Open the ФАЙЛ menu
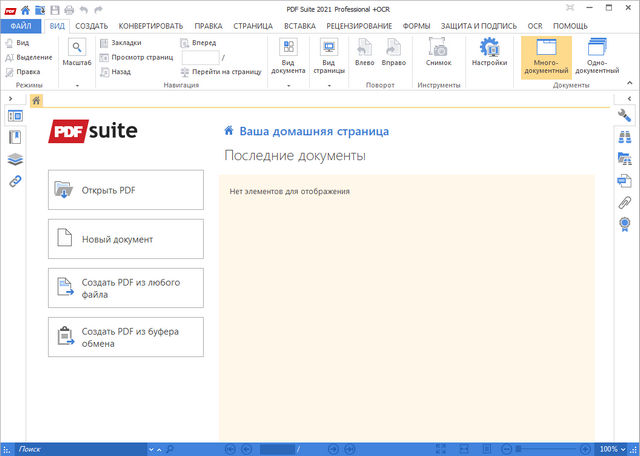The height and width of the screenshot is (456, 640). coord(21,24)
